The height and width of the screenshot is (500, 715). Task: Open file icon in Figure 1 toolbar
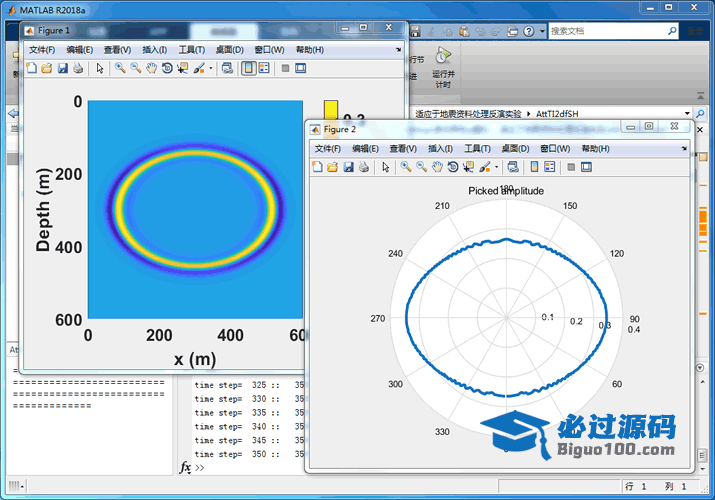pos(47,68)
